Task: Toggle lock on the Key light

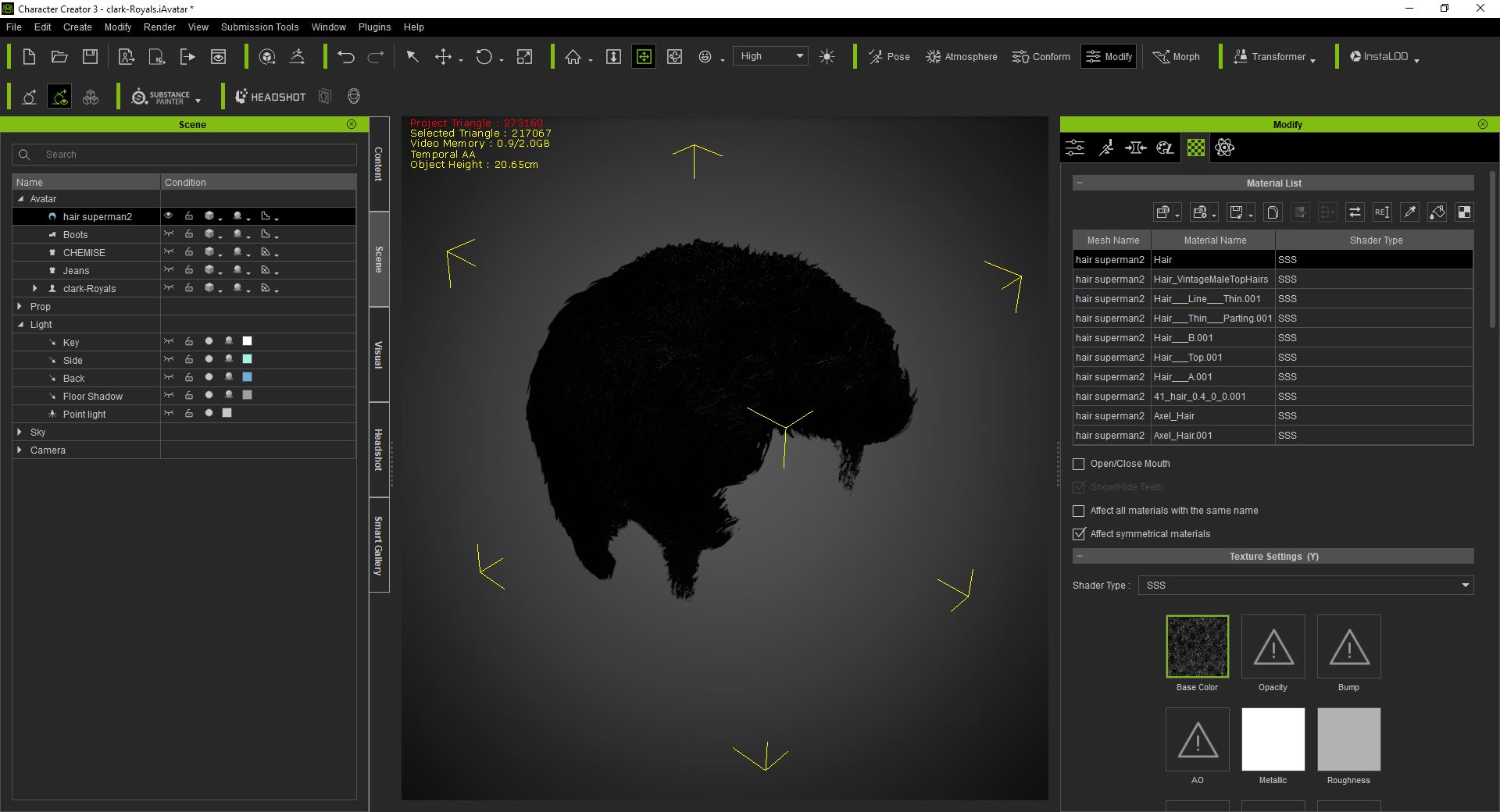Action: [188, 342]
